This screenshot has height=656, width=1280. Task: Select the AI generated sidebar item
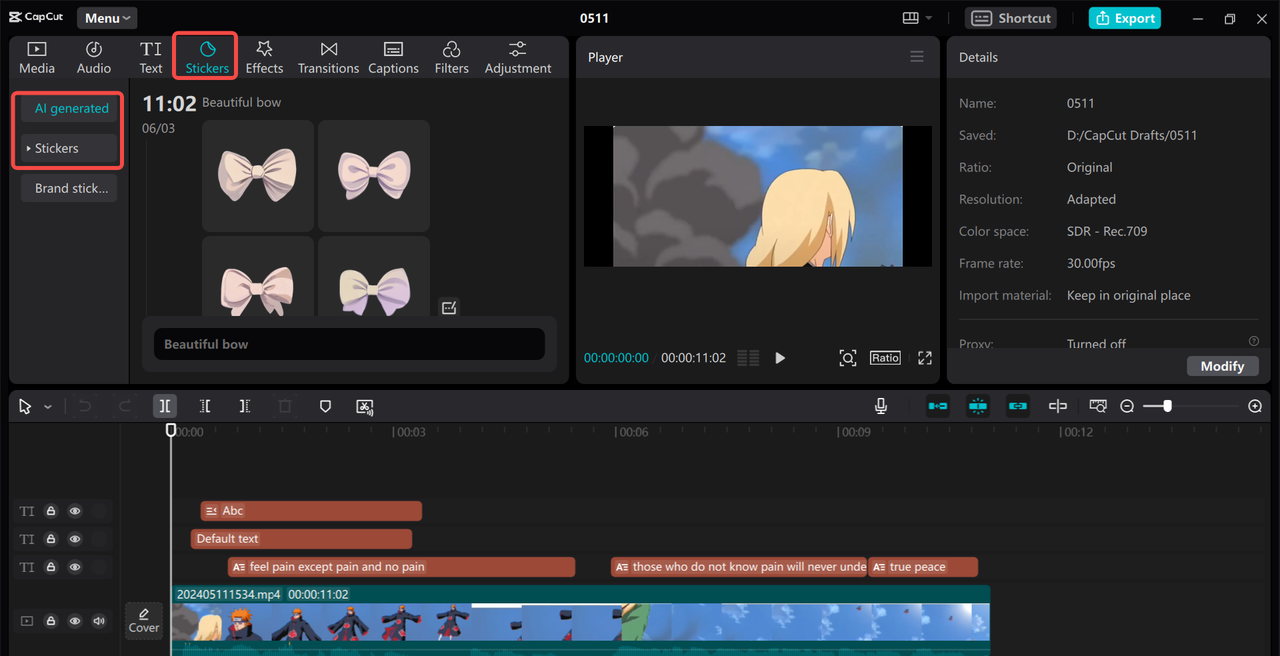(x=71, y=108)
